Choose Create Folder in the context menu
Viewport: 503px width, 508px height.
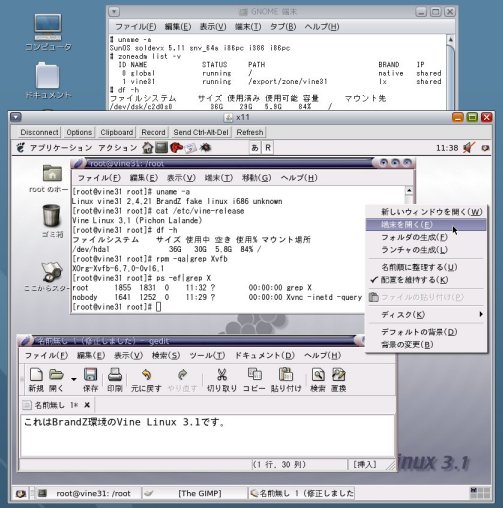[x=427, y=237]
